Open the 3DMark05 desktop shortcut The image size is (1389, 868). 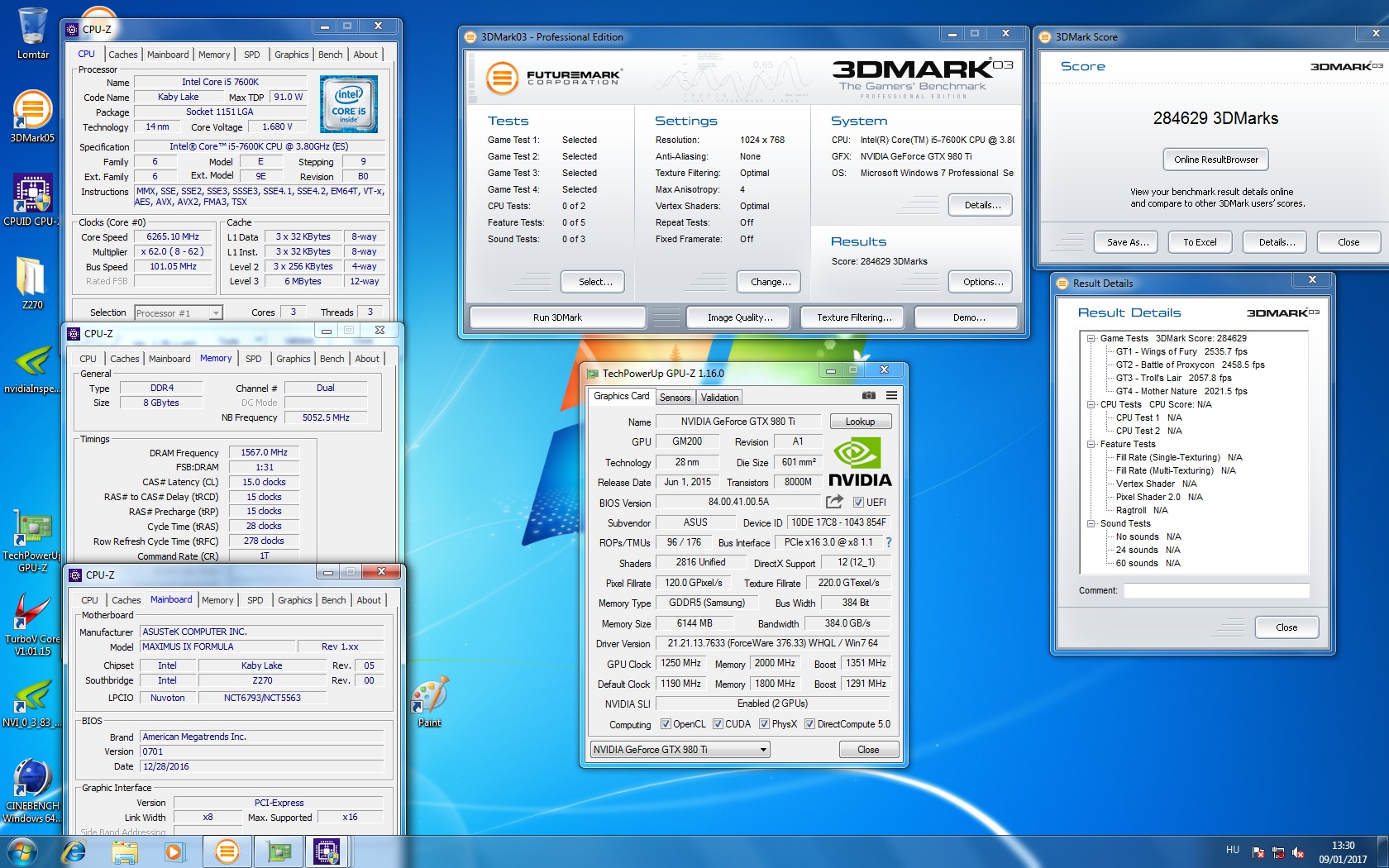click(x=32, y=116)
